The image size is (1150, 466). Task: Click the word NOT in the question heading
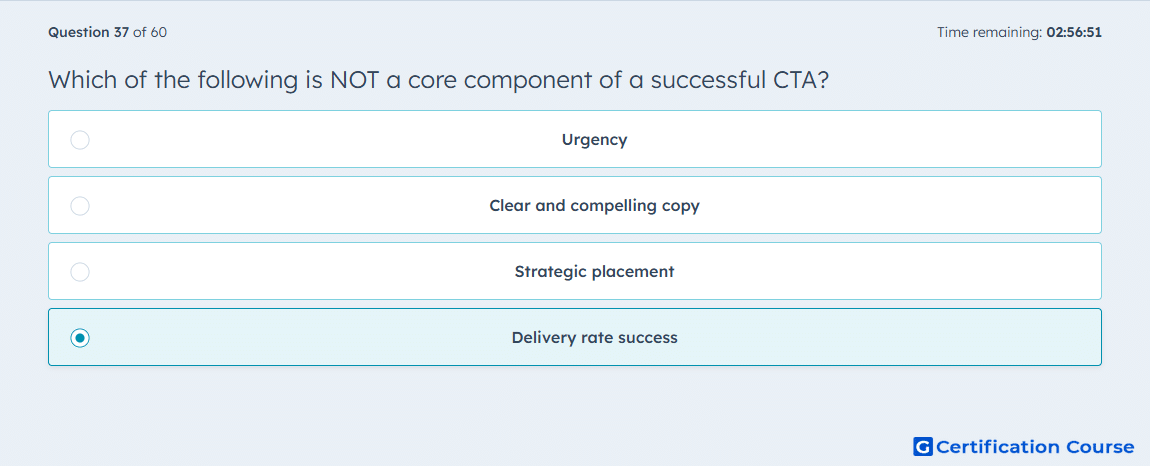pos(354,79)
